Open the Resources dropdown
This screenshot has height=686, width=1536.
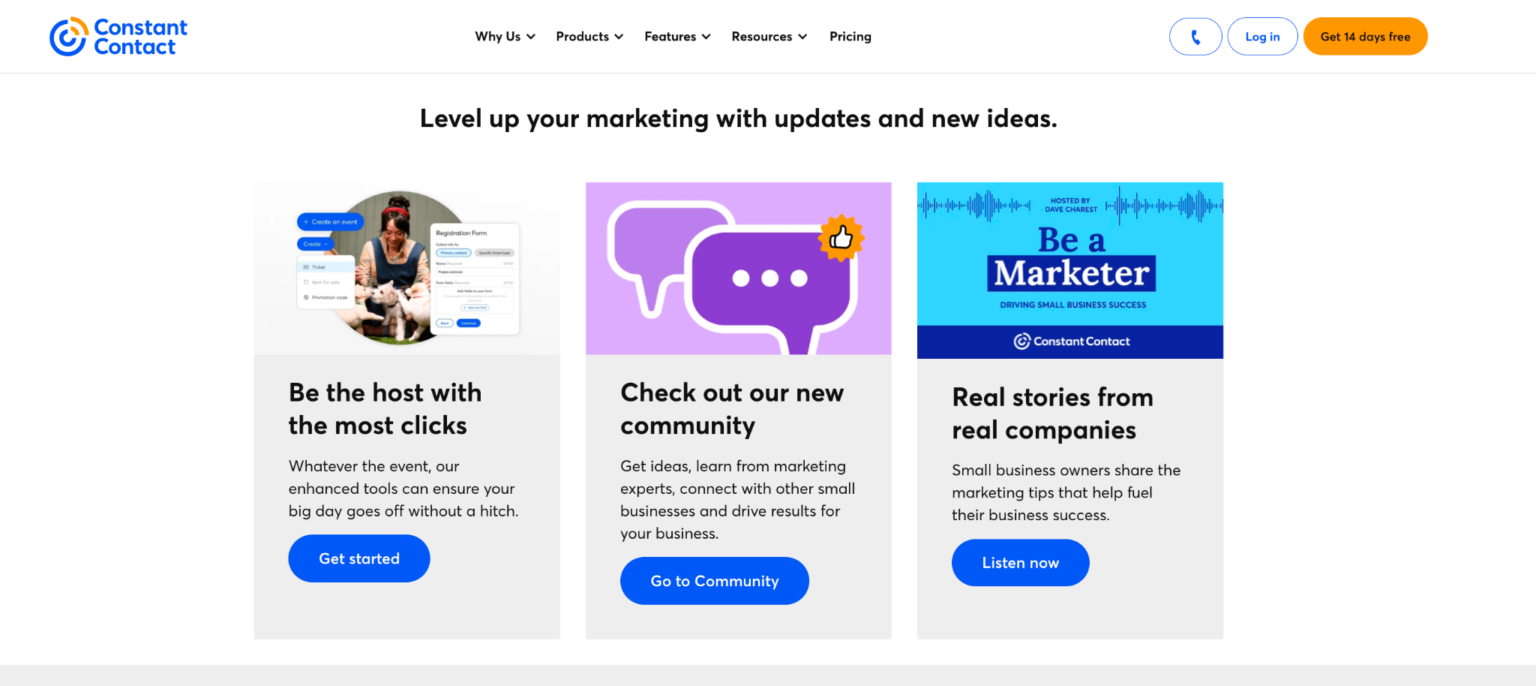(x=768, y=36)
